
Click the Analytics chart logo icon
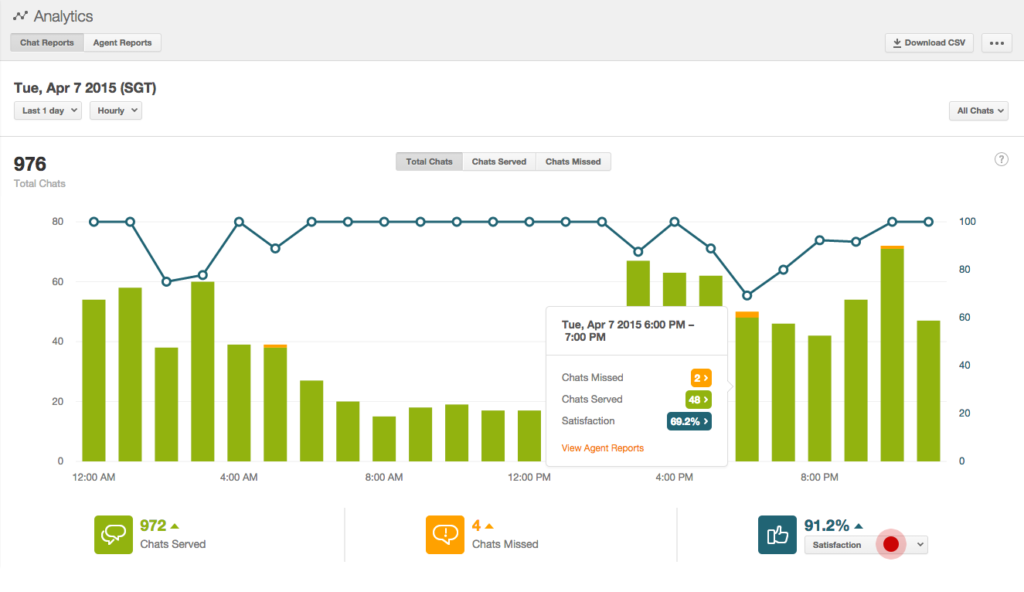(x=20, y=17)
